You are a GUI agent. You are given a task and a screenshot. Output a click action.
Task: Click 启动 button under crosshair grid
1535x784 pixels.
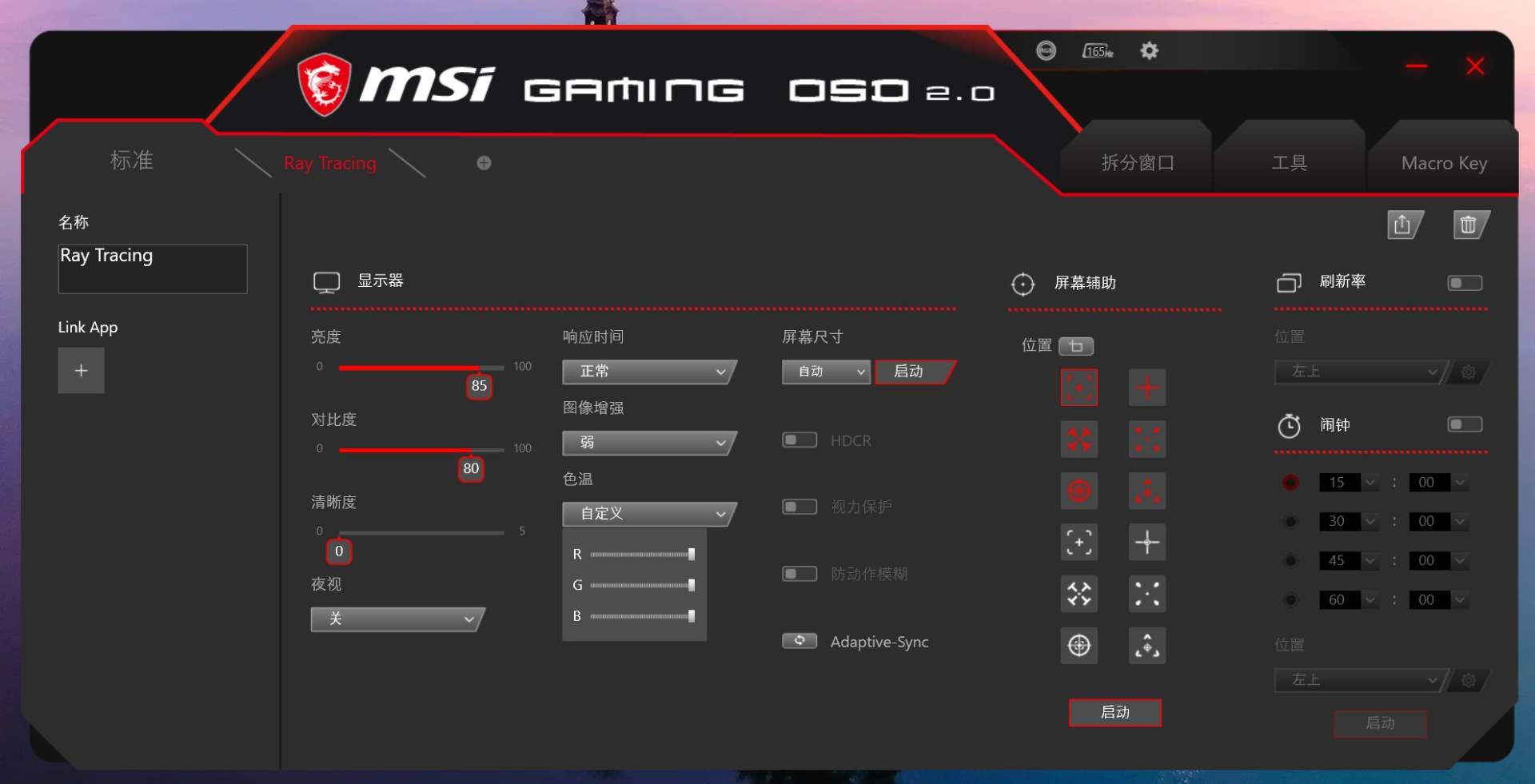pyautogui.click(x=1115, y=712)
